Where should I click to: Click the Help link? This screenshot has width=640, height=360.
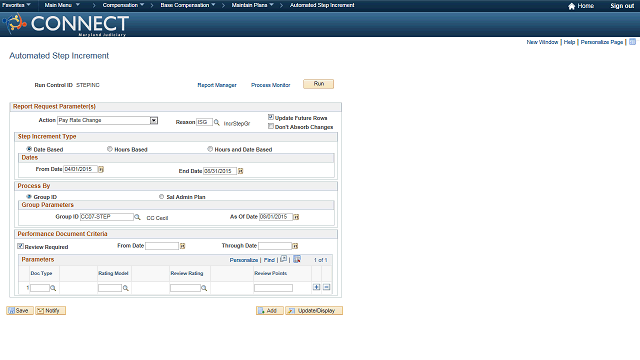(x=569, y=42)
